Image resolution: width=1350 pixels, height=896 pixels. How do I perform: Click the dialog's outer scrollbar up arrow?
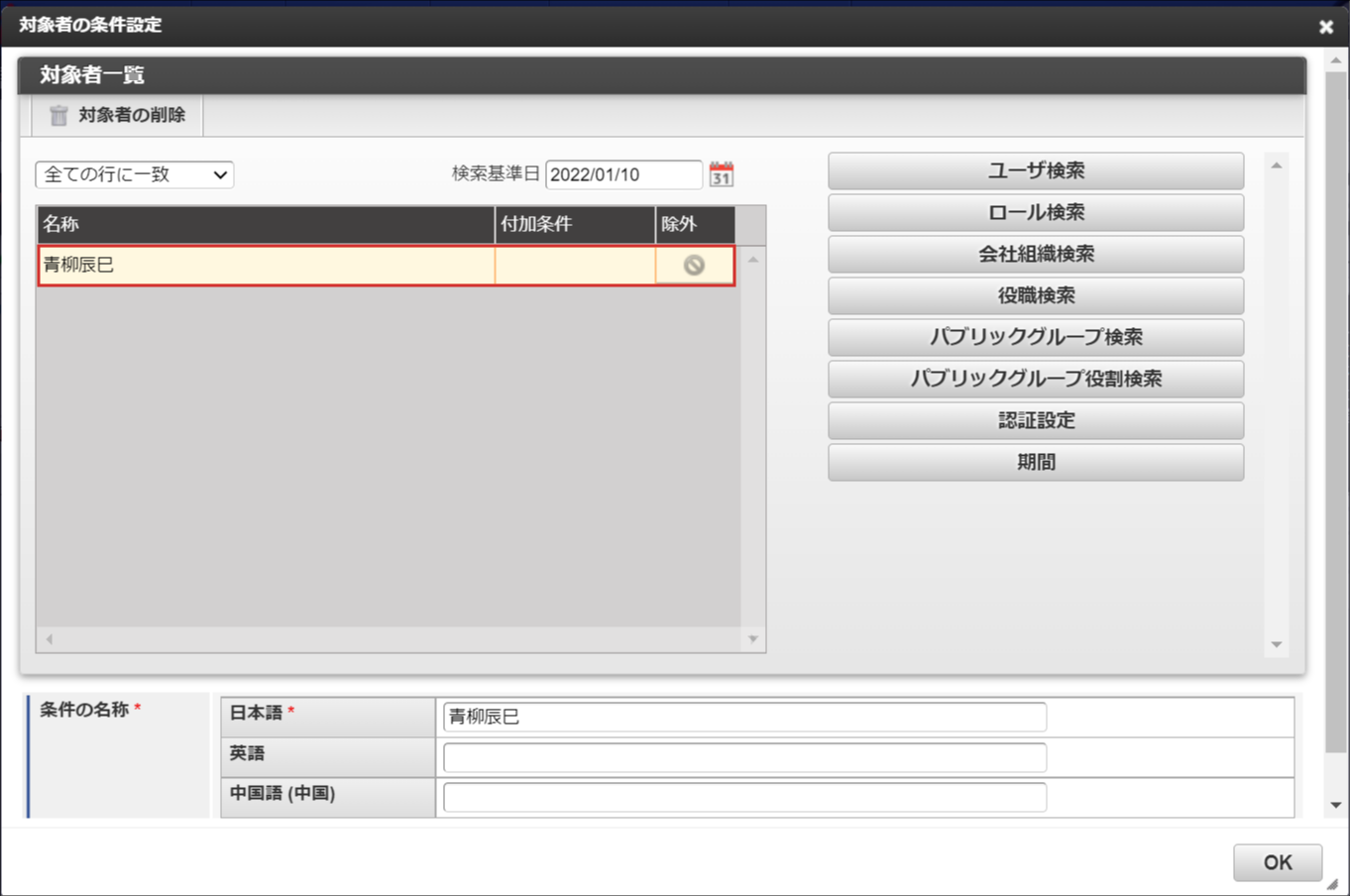coord(1336,61)
